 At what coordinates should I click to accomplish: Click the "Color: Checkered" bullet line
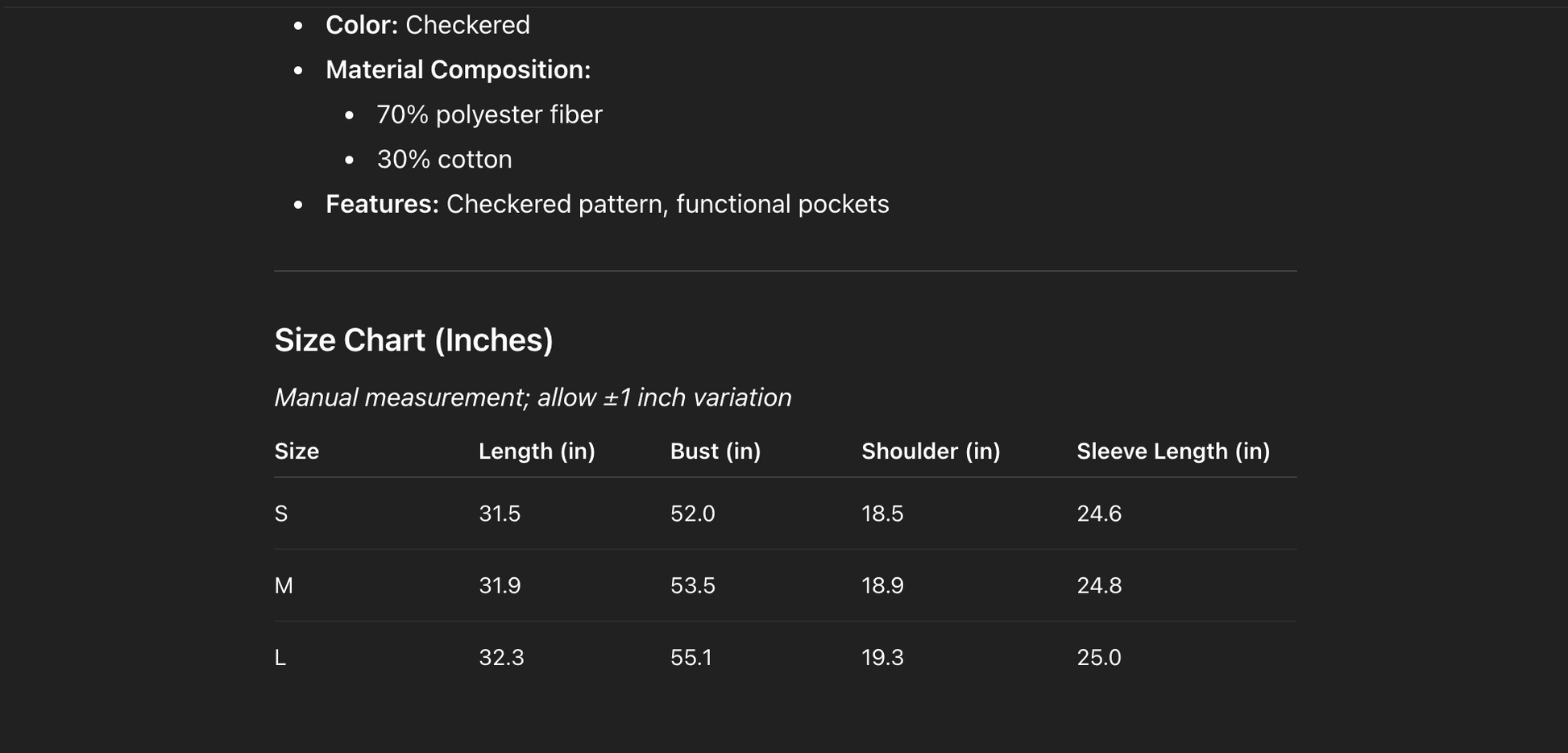[427, 25]
